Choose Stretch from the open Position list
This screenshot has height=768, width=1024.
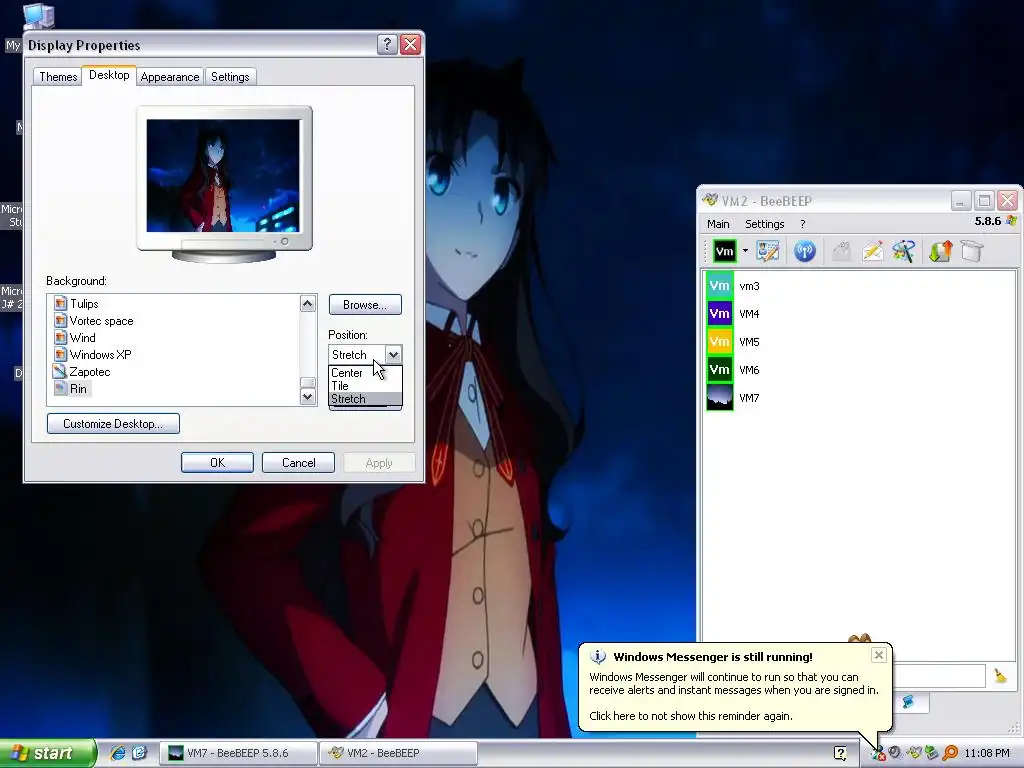point(365,399)
